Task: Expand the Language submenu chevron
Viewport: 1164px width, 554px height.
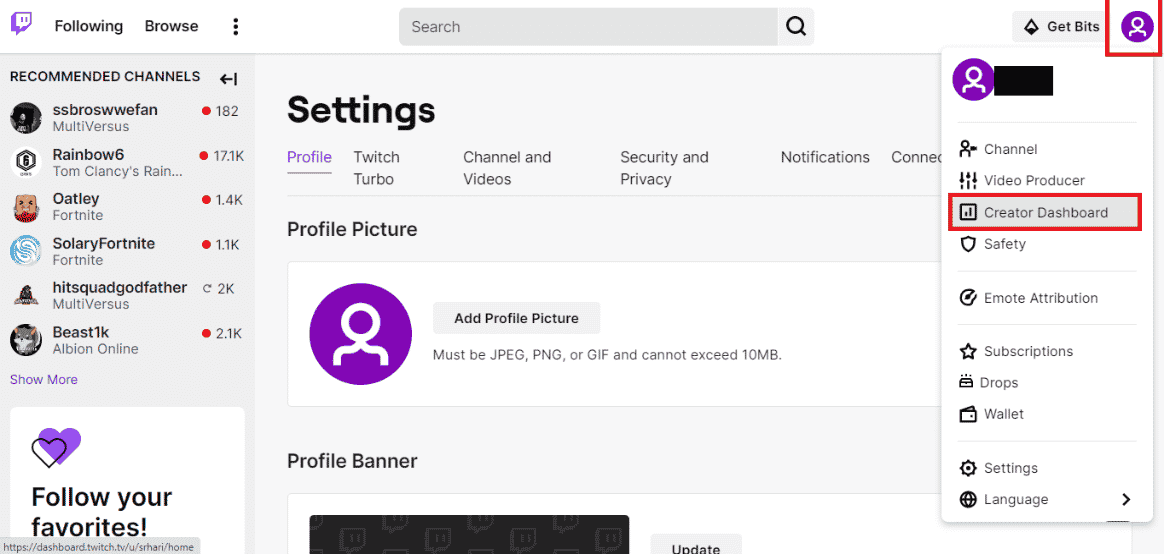Action: tap(1125, 499)
